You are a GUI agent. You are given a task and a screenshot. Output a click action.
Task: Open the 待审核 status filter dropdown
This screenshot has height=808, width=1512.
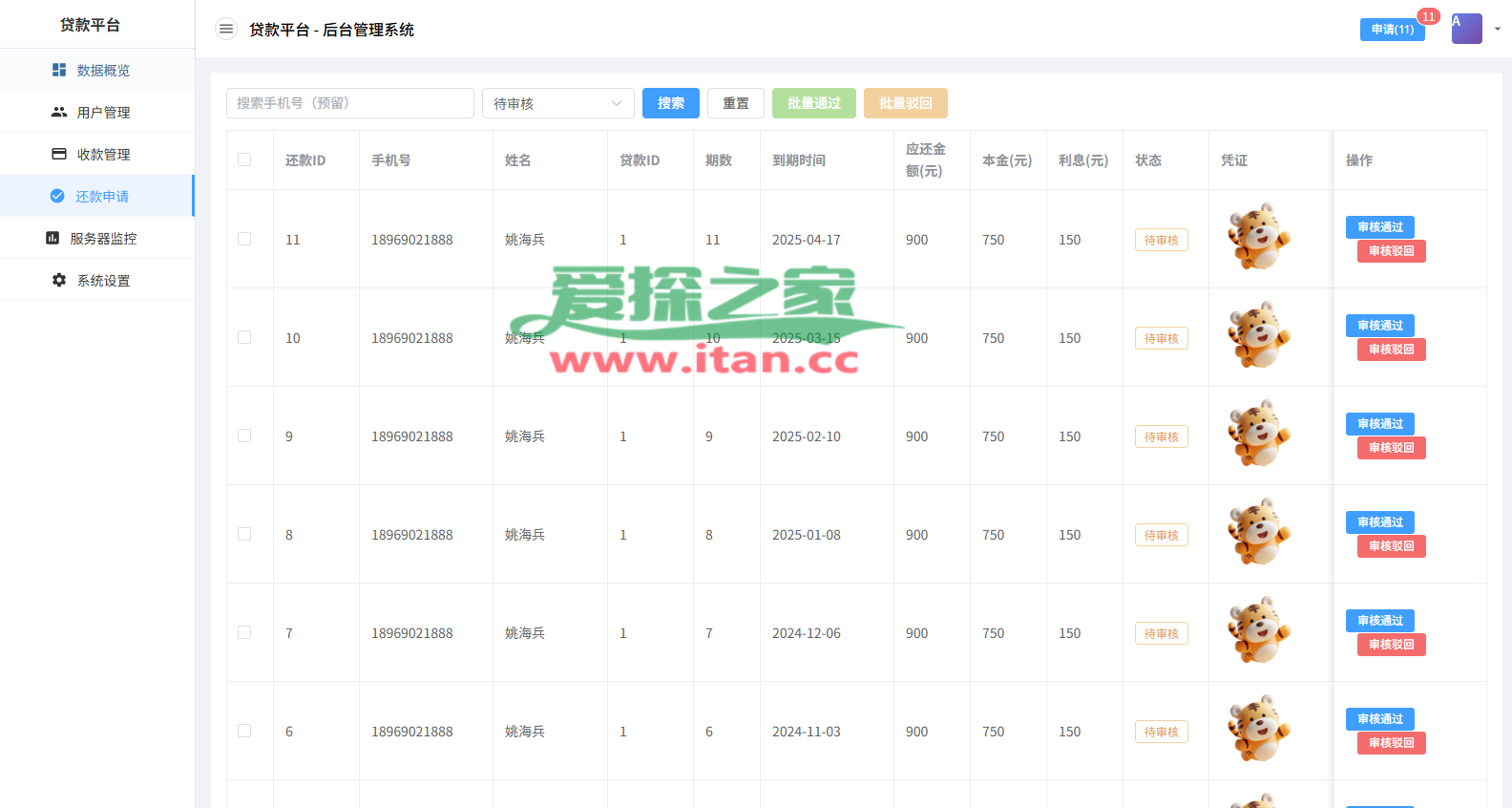pyautogui.click(x=557, y=103)
